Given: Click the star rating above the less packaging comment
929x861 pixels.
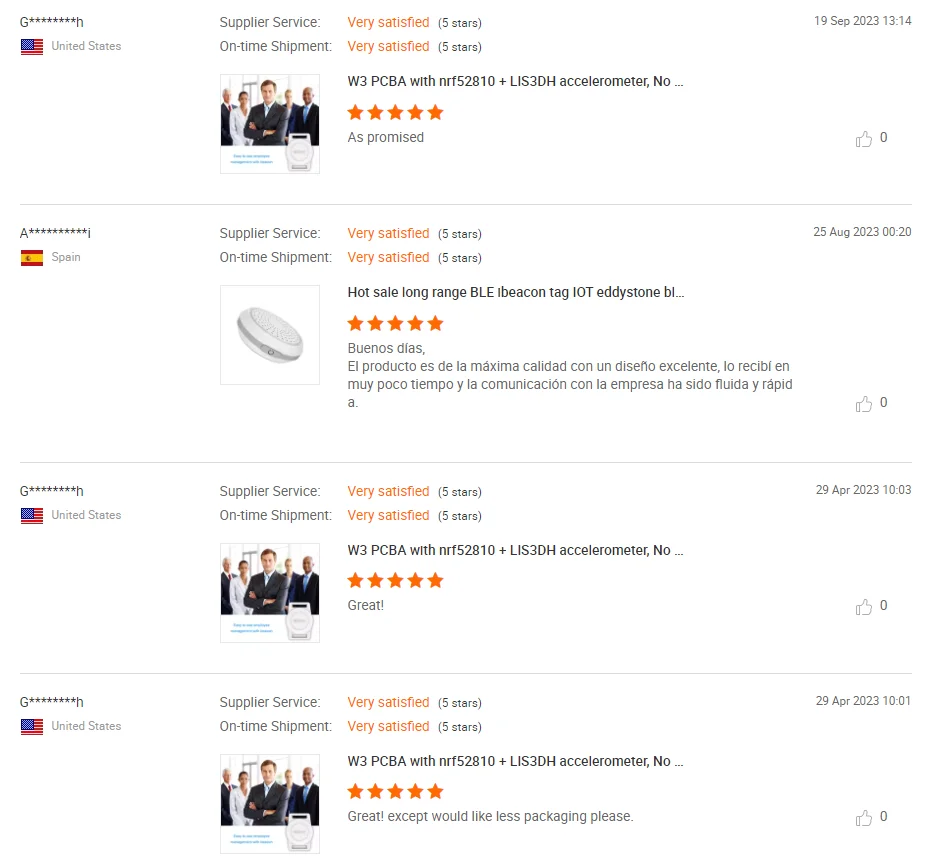Looking at the screenshot, I should [395, 791].
